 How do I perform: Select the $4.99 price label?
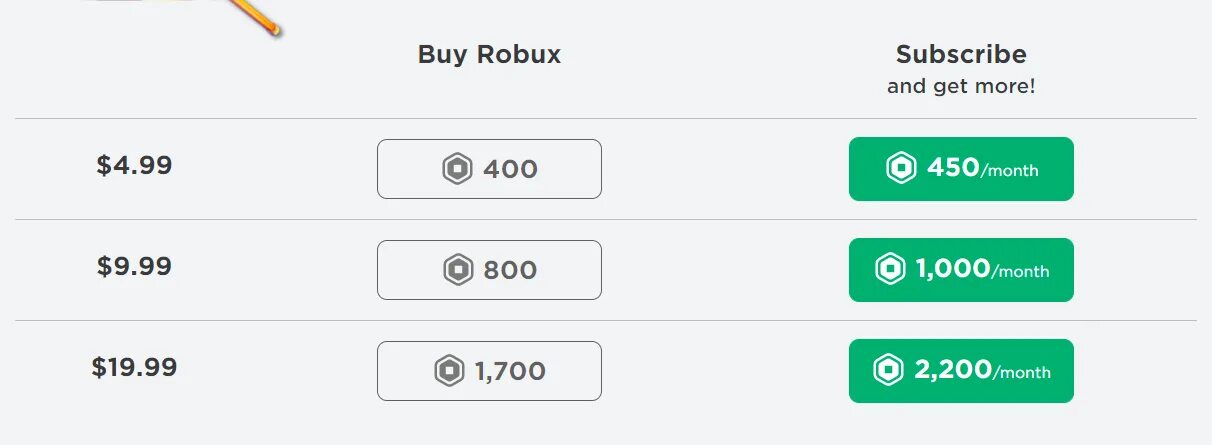click(134, 165)
